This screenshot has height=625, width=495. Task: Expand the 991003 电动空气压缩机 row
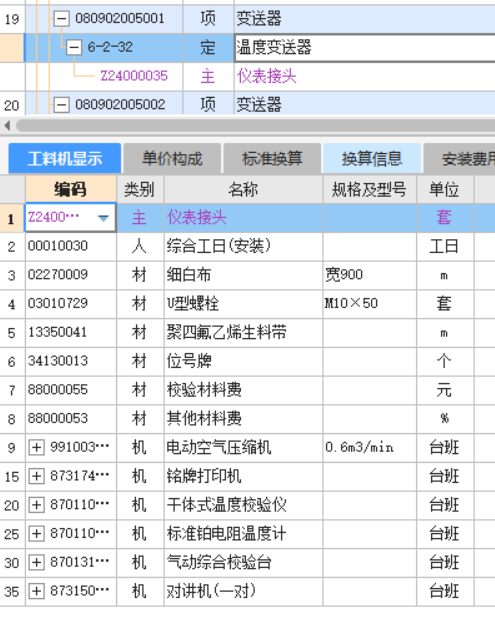pyautogui.click(x=36, y=447)
